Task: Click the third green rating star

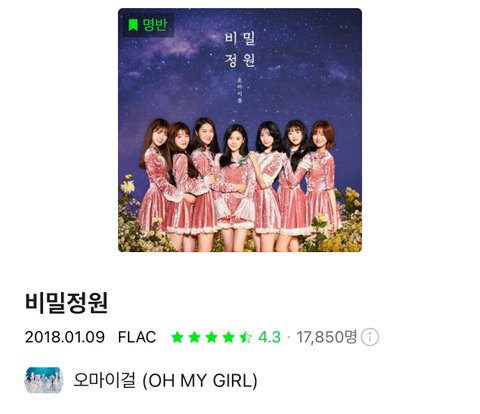Action: (x=211, y=337)
